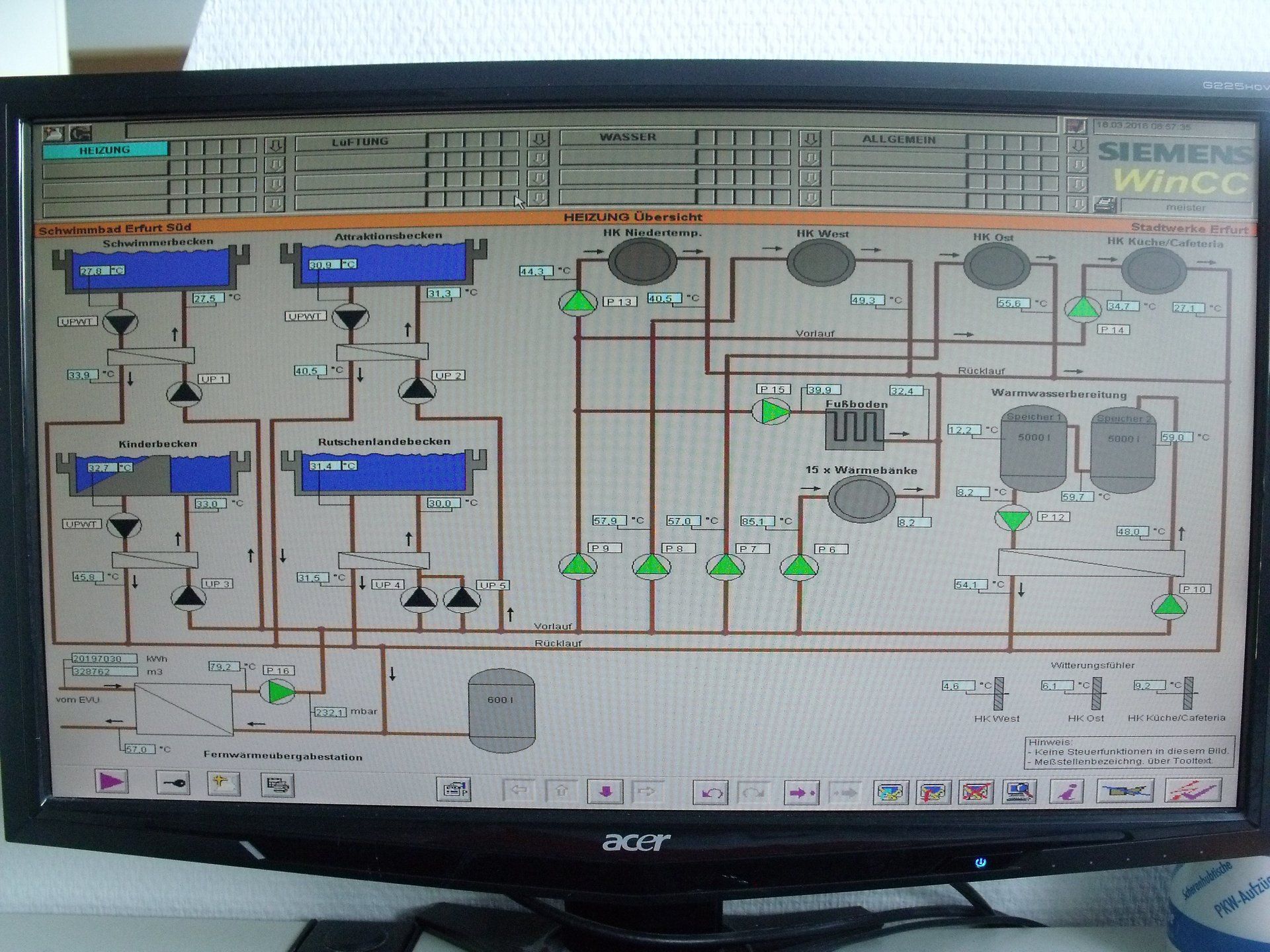Select pump P 6 symbol
The image size is (1270, 952).
[799, 567]
